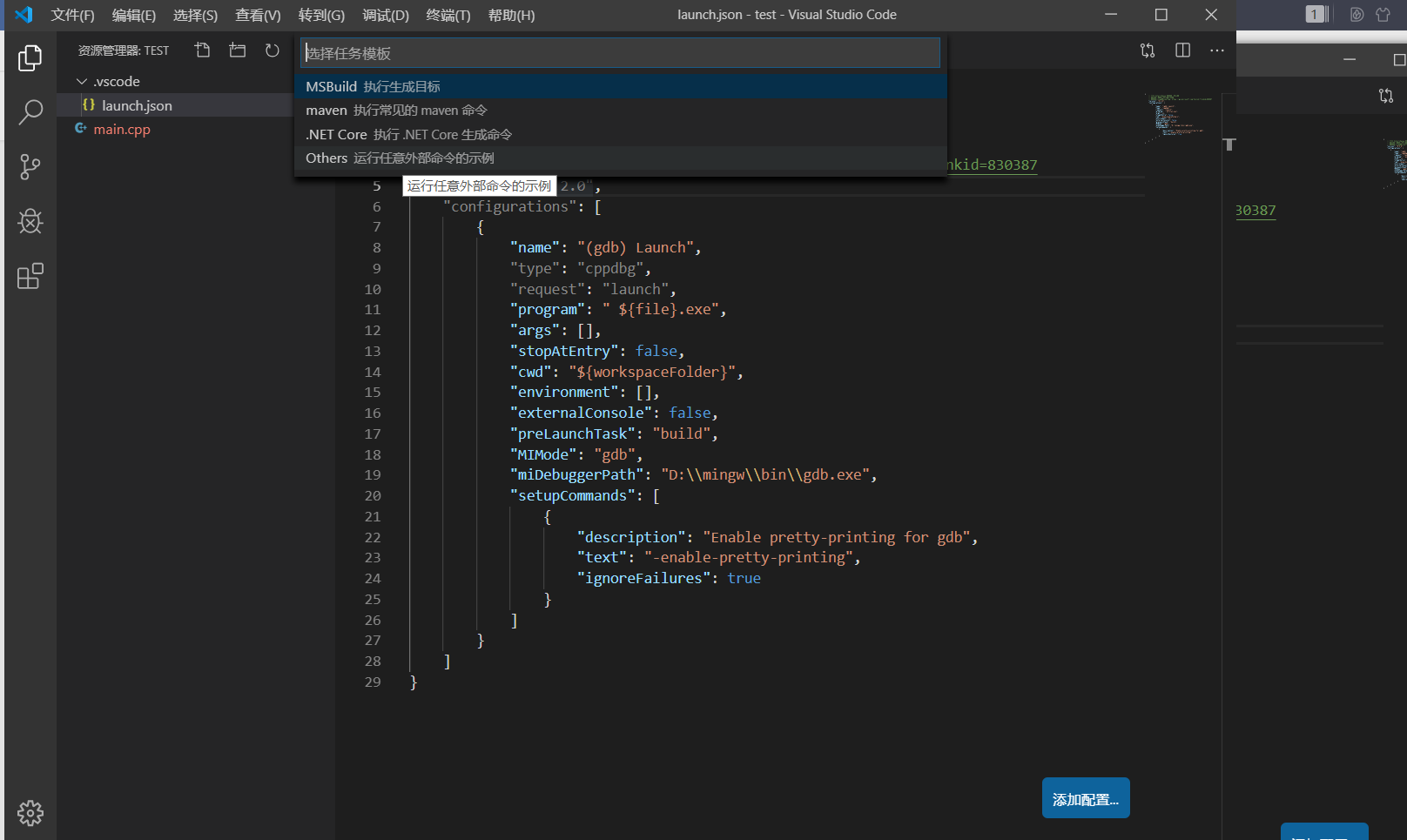Open the Debug view icon
This screenshot has height=840, width=1407.
[30, 221]
